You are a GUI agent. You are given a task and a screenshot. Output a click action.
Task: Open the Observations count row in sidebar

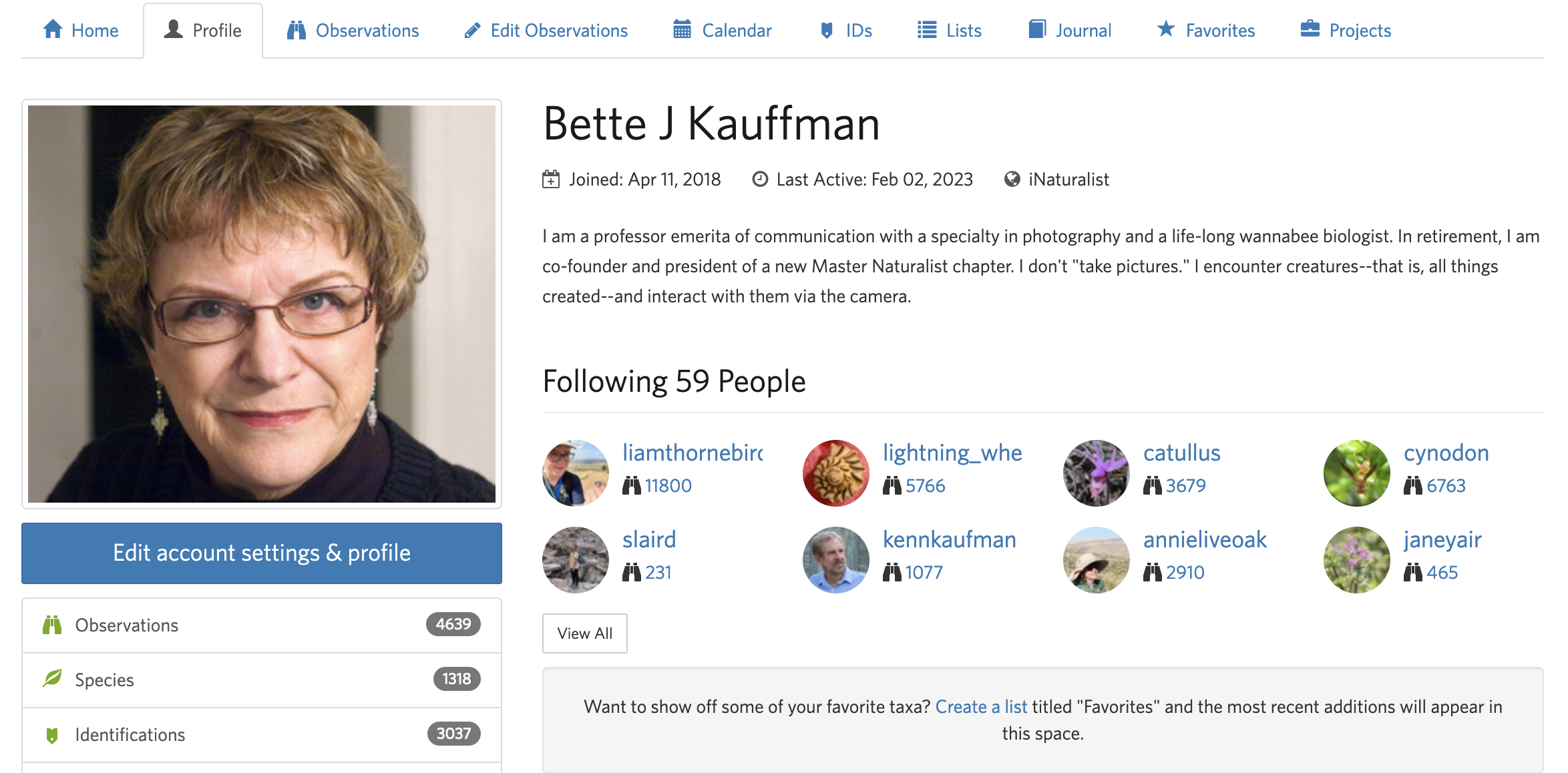(261, 625)
